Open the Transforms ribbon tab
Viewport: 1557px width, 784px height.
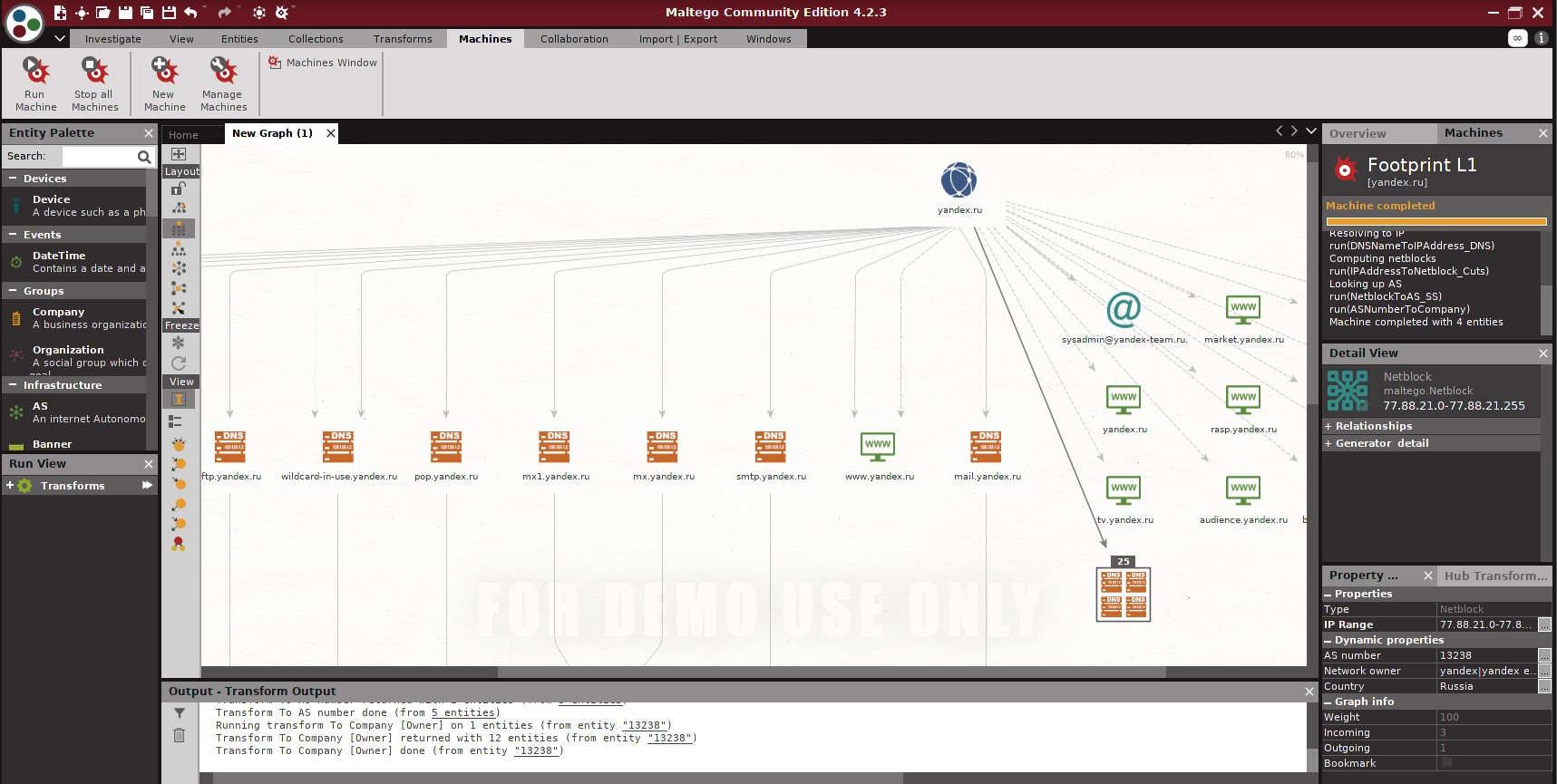click(403, 39)
